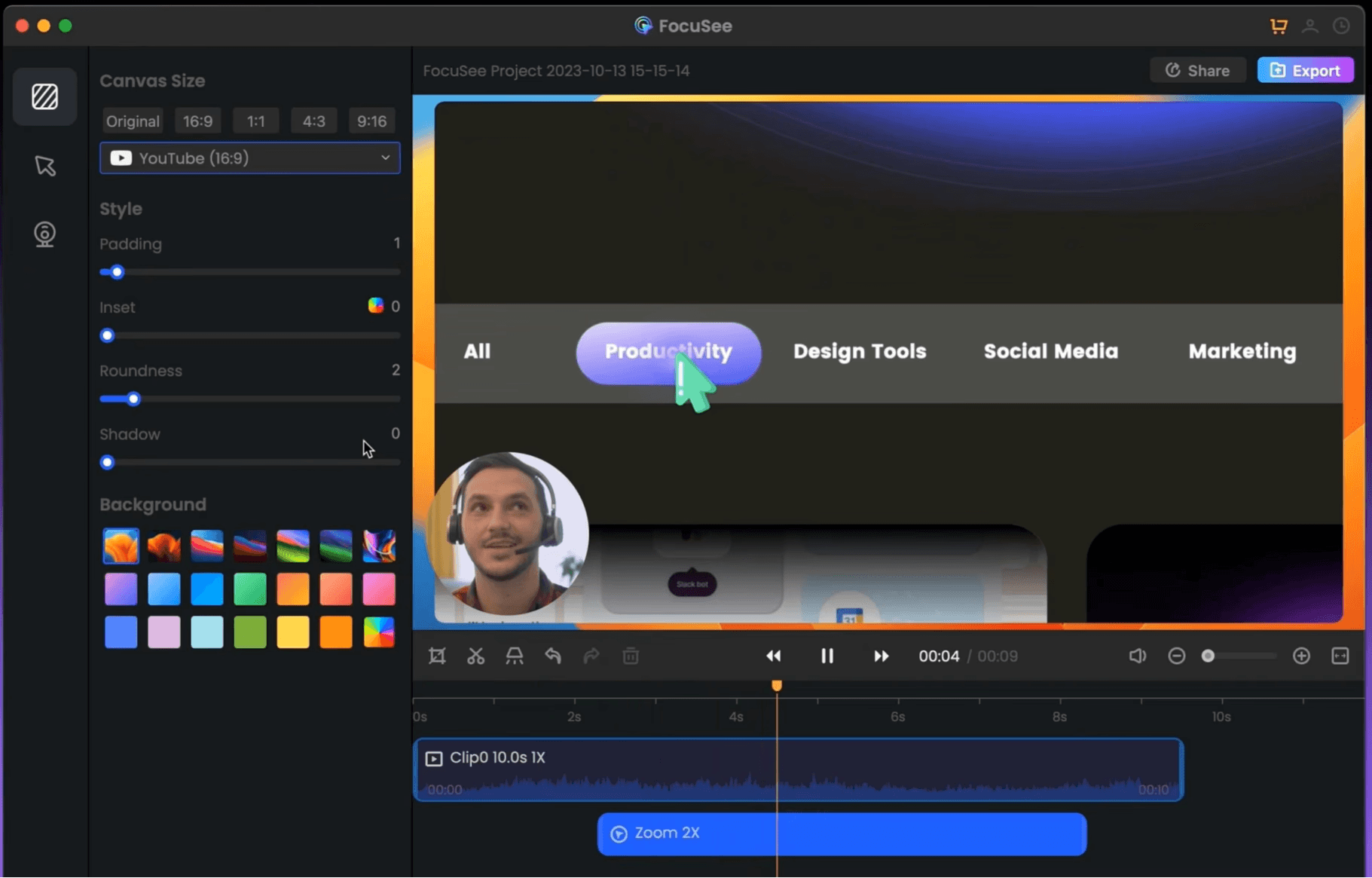The image size is (1372, 878).
Task: Fit timeline to window icon
Action: [1340, 656]
